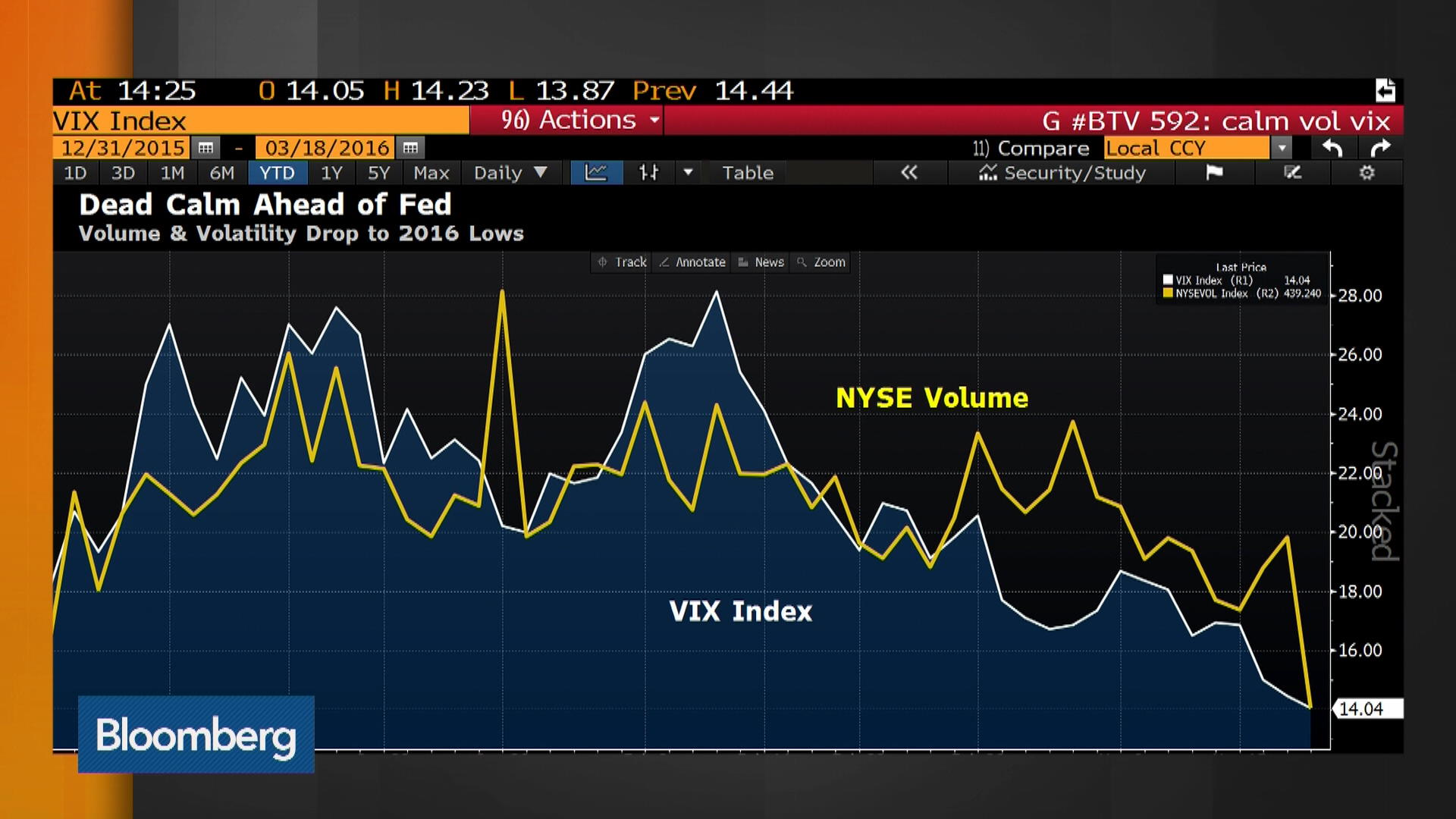Open the Table view

[746, 173]
